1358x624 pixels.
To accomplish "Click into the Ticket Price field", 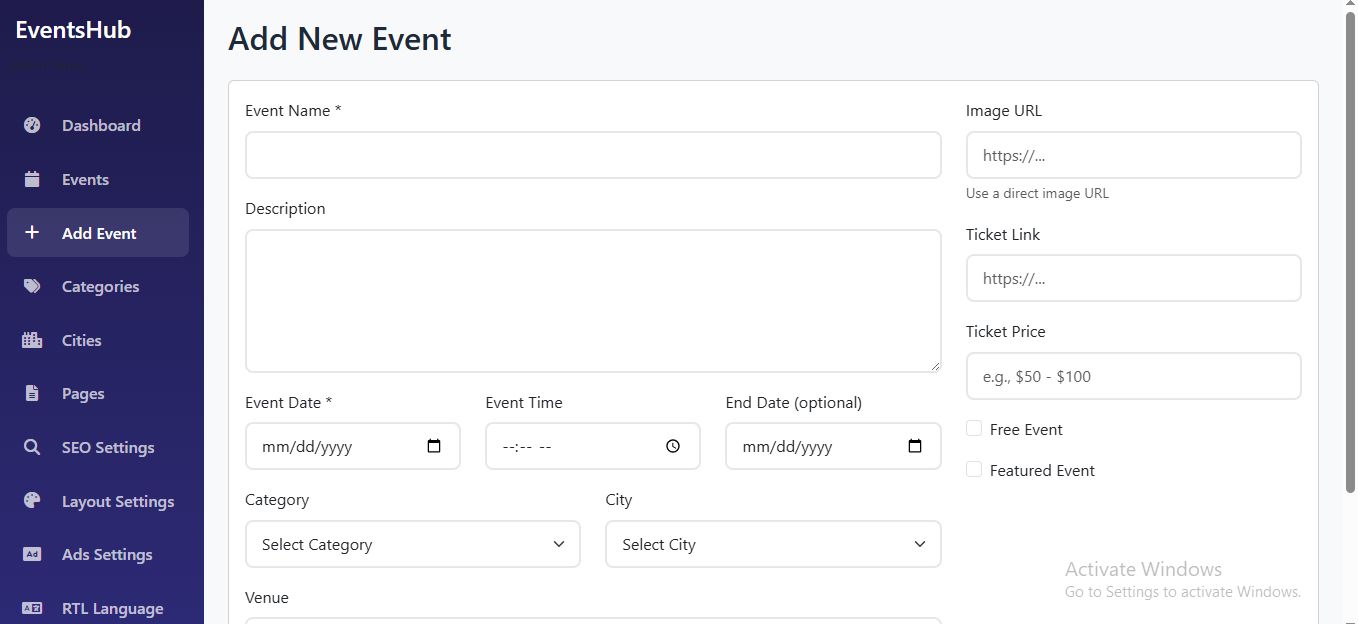I will [1132, 376].
